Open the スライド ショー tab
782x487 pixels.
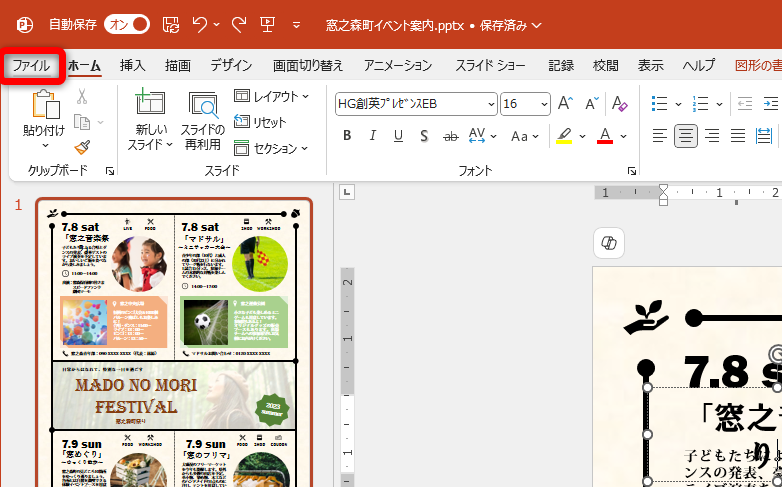coord(490,65)
